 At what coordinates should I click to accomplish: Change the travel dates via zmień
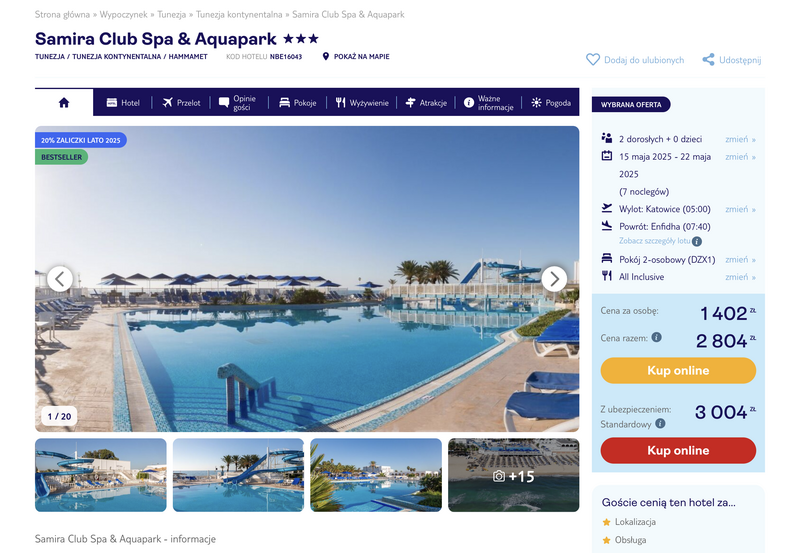coord(740,157)
